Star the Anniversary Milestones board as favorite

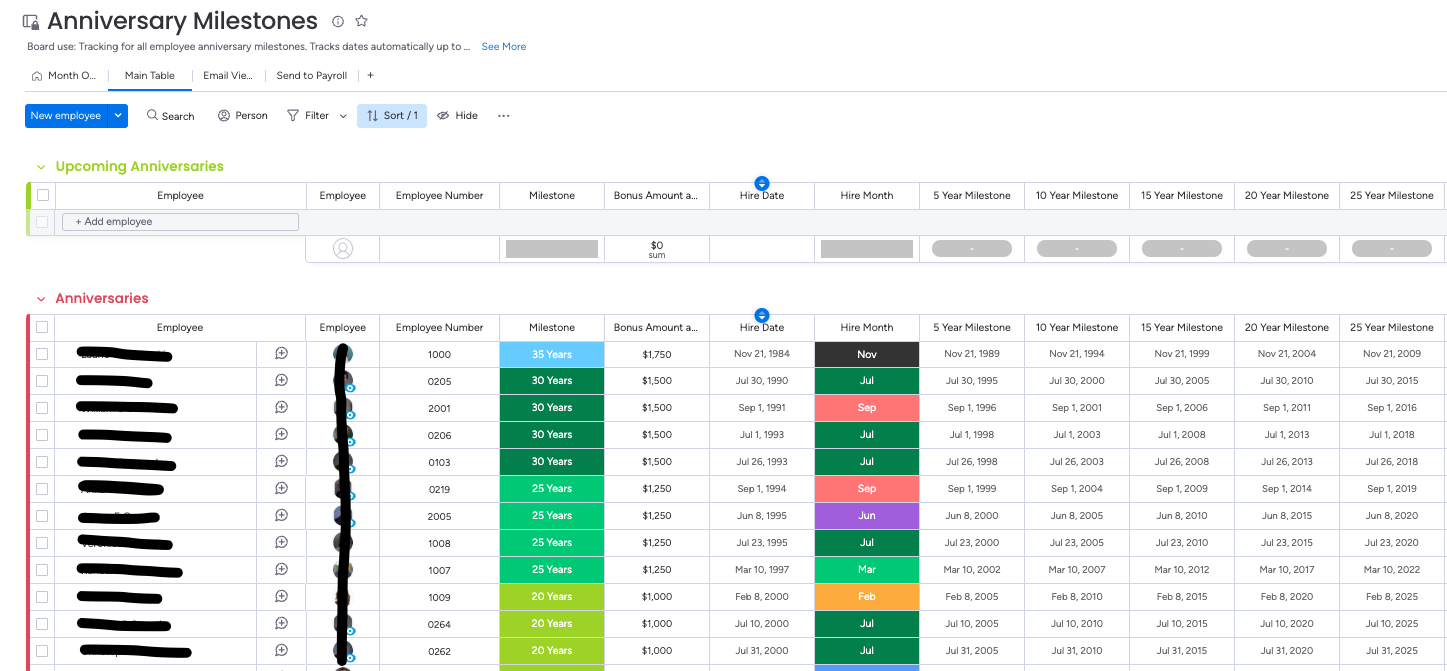point(362,21)
